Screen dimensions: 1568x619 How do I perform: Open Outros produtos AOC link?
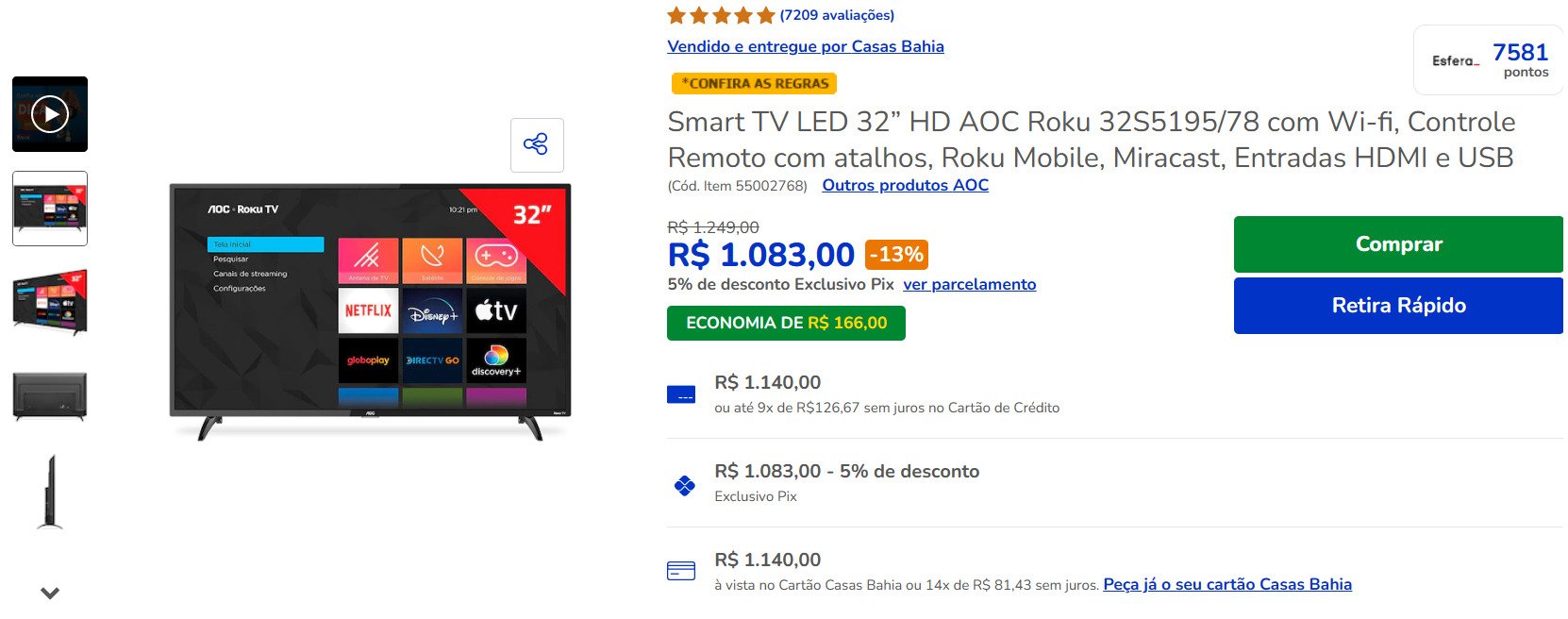906,186
